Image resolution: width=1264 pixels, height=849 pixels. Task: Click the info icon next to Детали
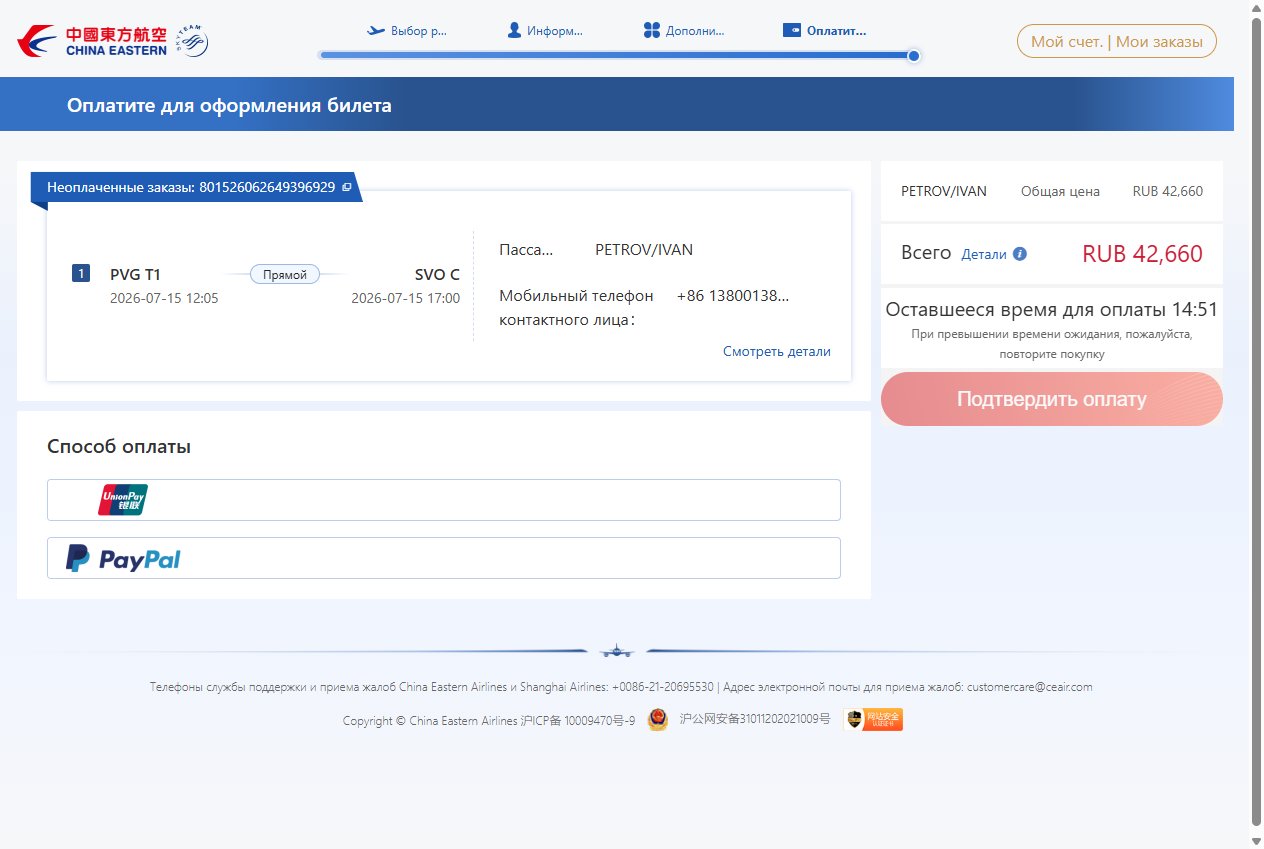click(x=1020, y=254)
